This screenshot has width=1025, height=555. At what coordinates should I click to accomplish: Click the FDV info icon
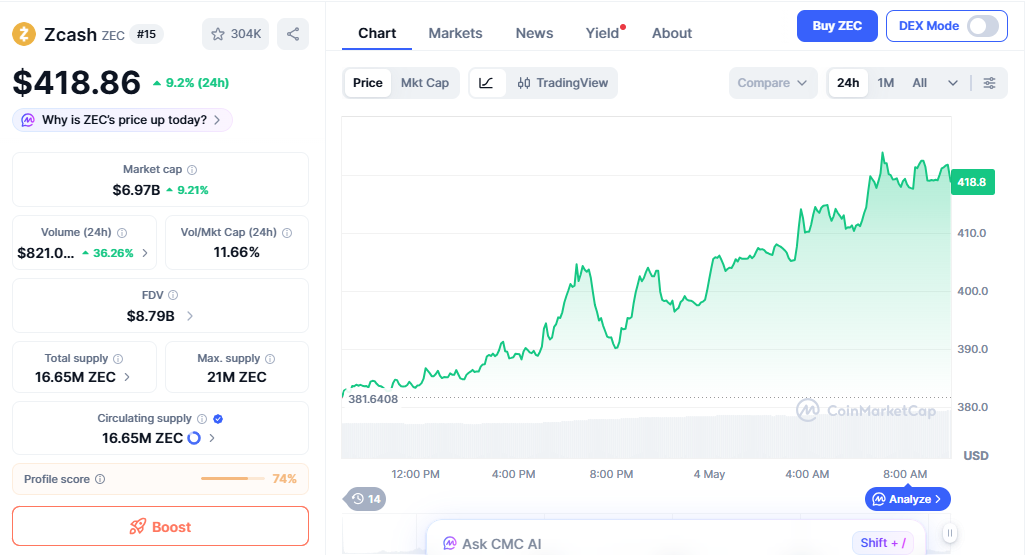point(173,295)
